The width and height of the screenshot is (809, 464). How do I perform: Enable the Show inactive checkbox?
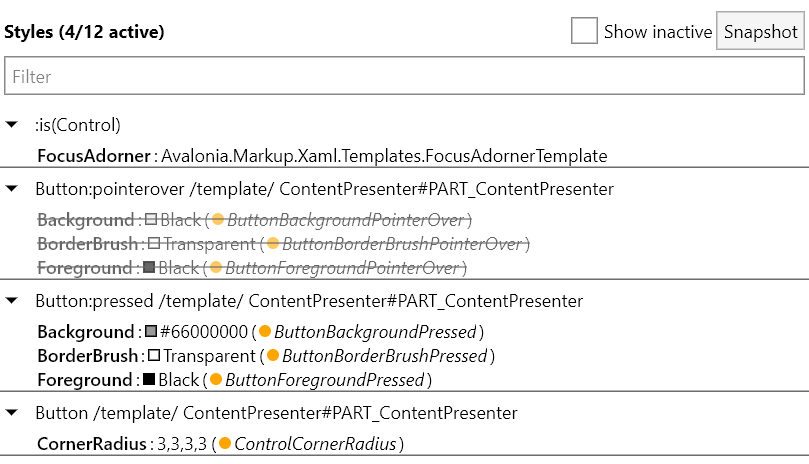(x=584, y=31)
